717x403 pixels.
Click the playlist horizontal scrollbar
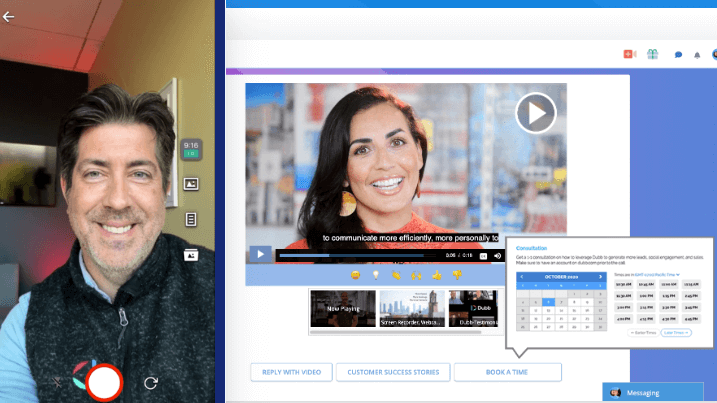click(x=396, y=332)
